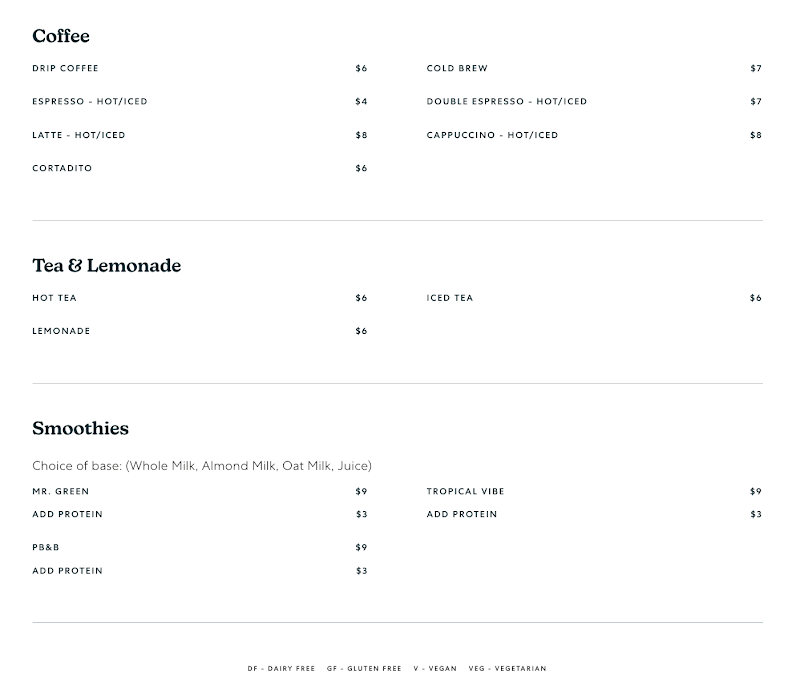Select the PB&B smoothie
Viewport: 800px width, 692px height.
coord(46,548)
